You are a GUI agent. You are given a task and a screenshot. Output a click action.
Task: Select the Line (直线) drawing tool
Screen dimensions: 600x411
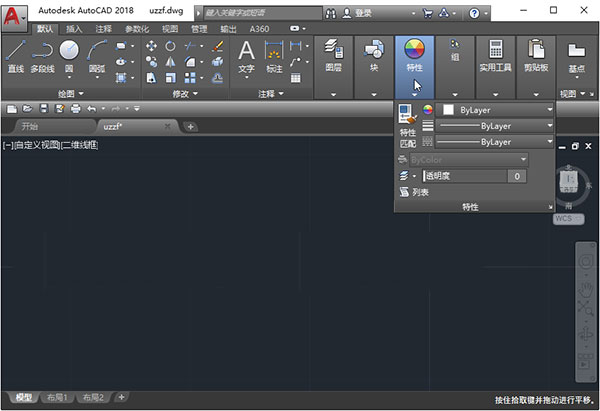[15, 55]
